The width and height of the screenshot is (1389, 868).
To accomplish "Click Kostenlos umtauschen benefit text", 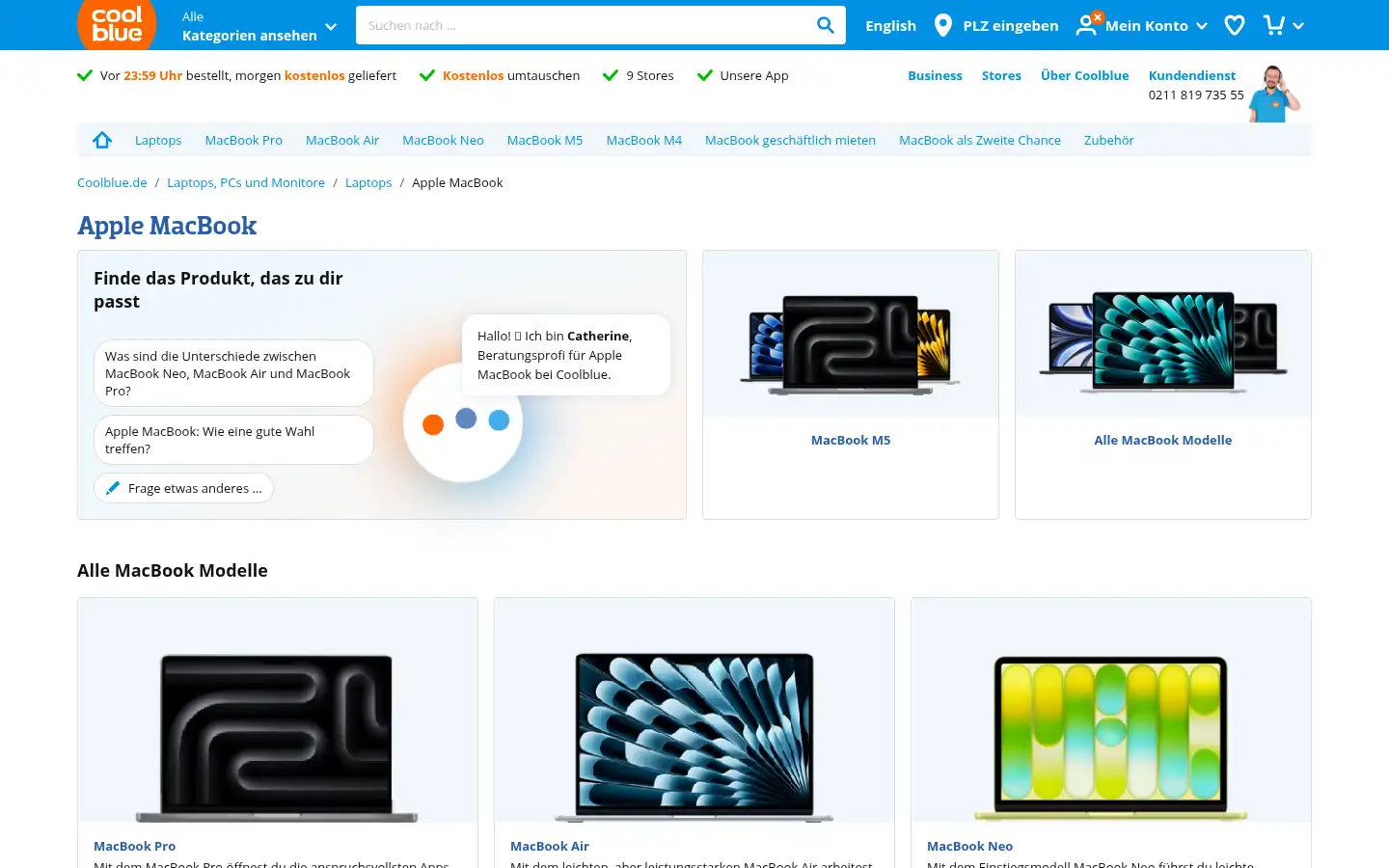I will coord(511,75).
